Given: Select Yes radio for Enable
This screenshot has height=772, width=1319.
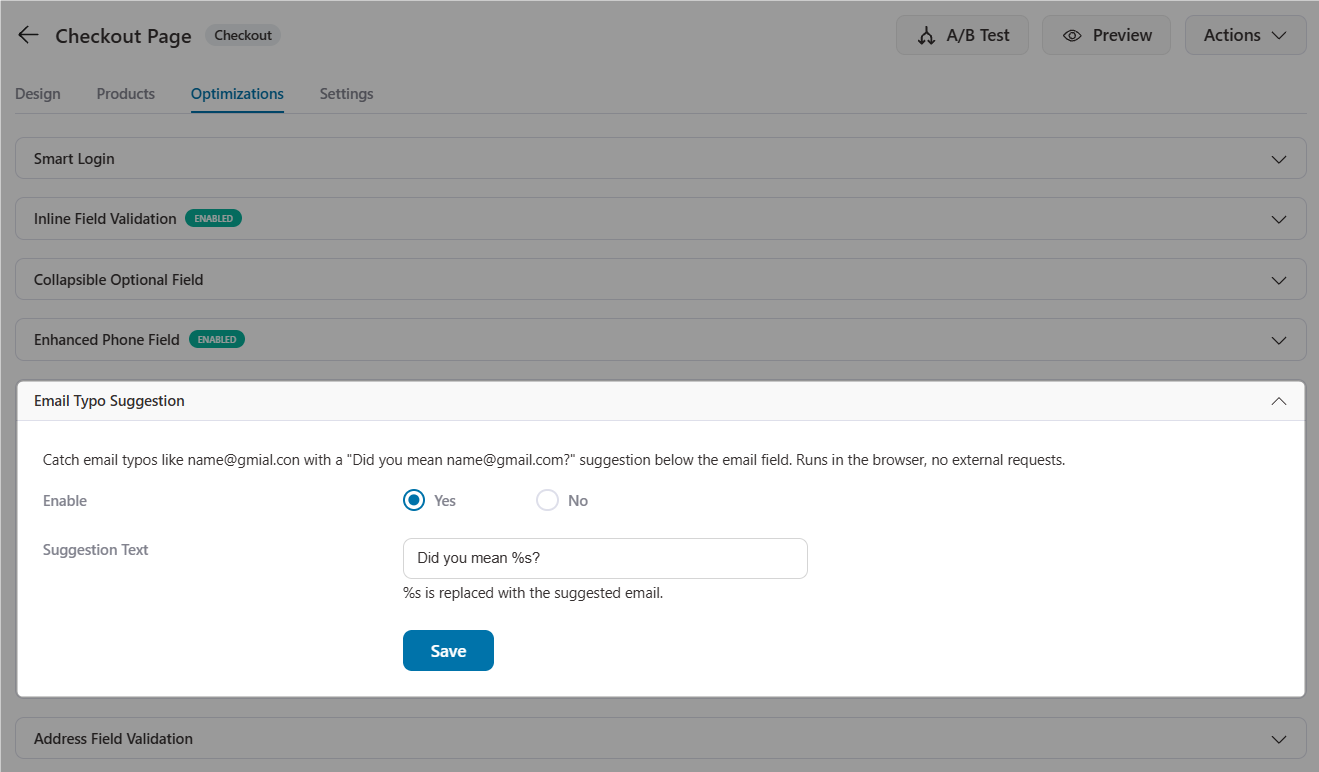Looking at the screenshot, I should pos(414,500).
